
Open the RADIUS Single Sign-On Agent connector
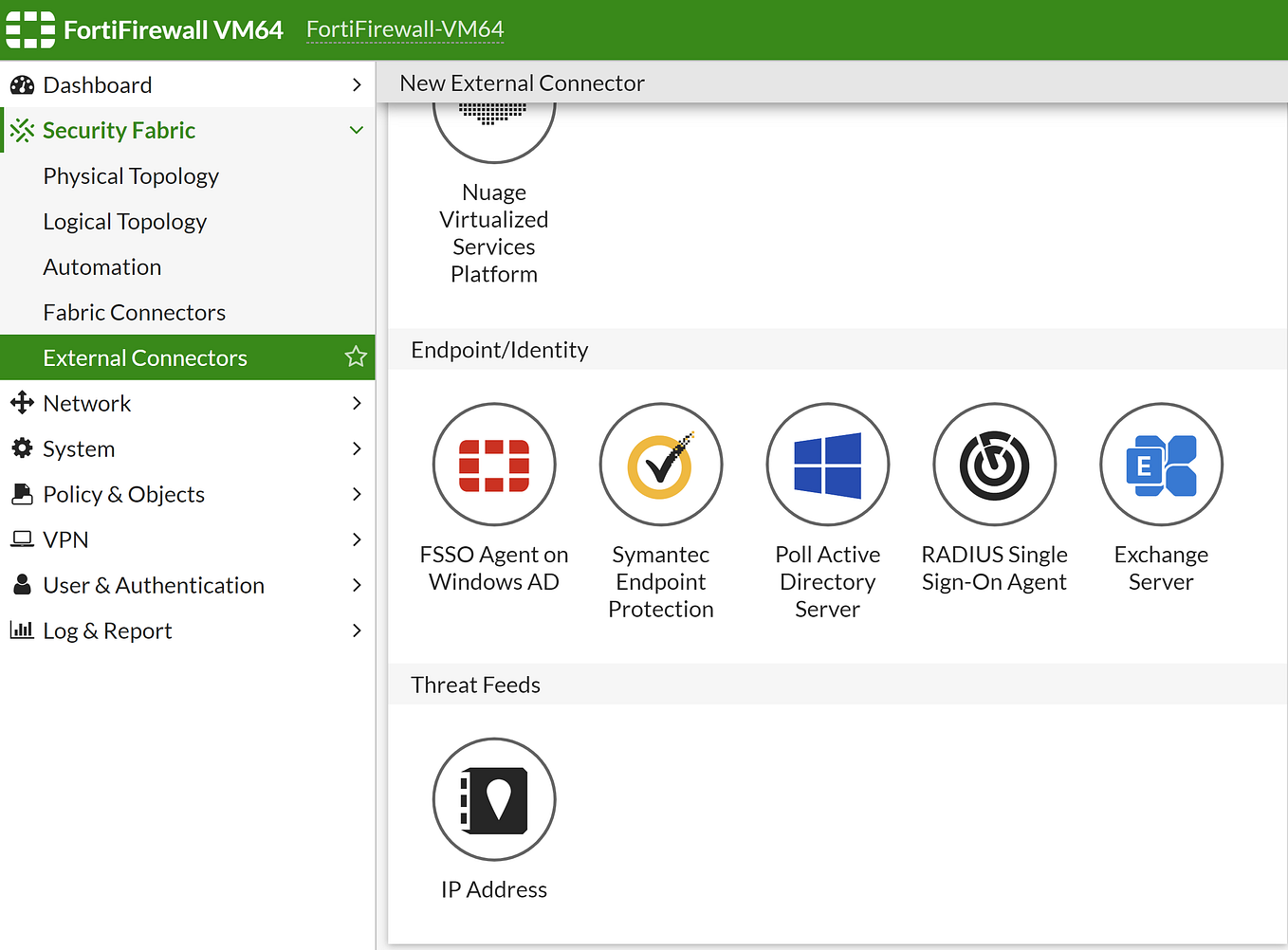[x=994, y=465]
